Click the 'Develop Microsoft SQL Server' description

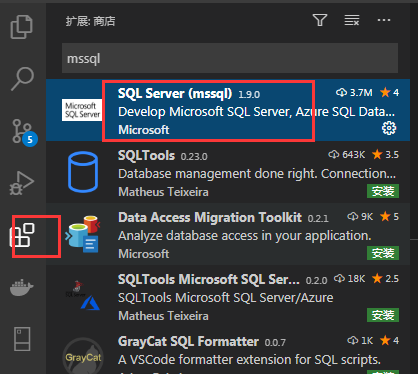257,112
